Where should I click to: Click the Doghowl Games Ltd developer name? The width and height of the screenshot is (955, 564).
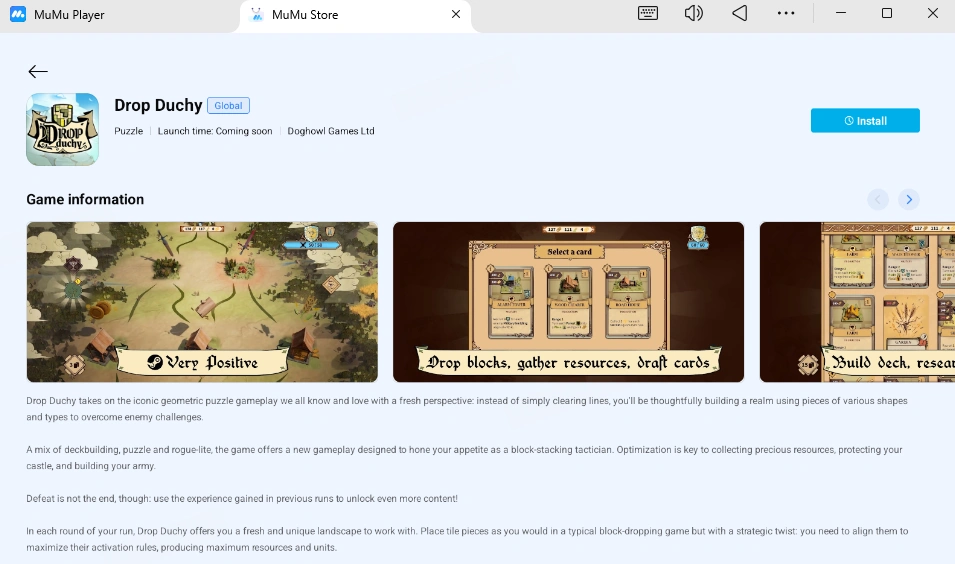[331, 131]
